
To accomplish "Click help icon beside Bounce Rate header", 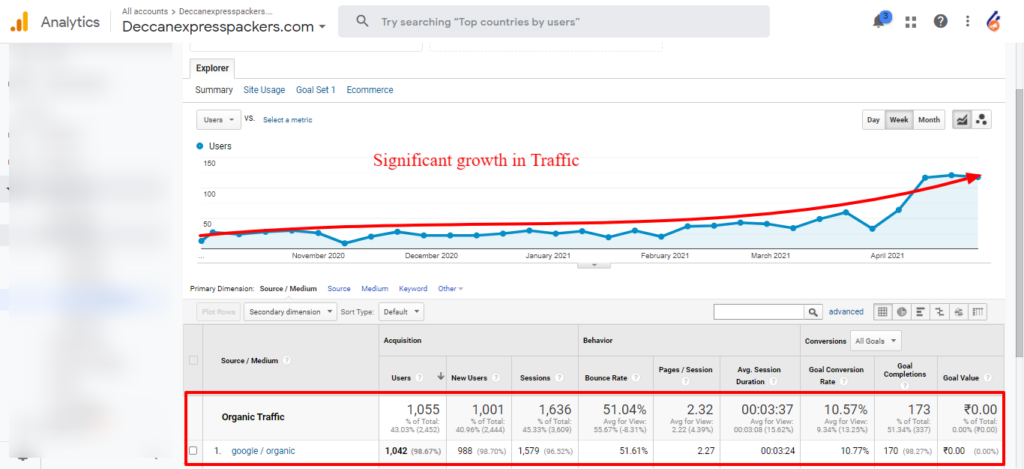I will click(635, 378).
